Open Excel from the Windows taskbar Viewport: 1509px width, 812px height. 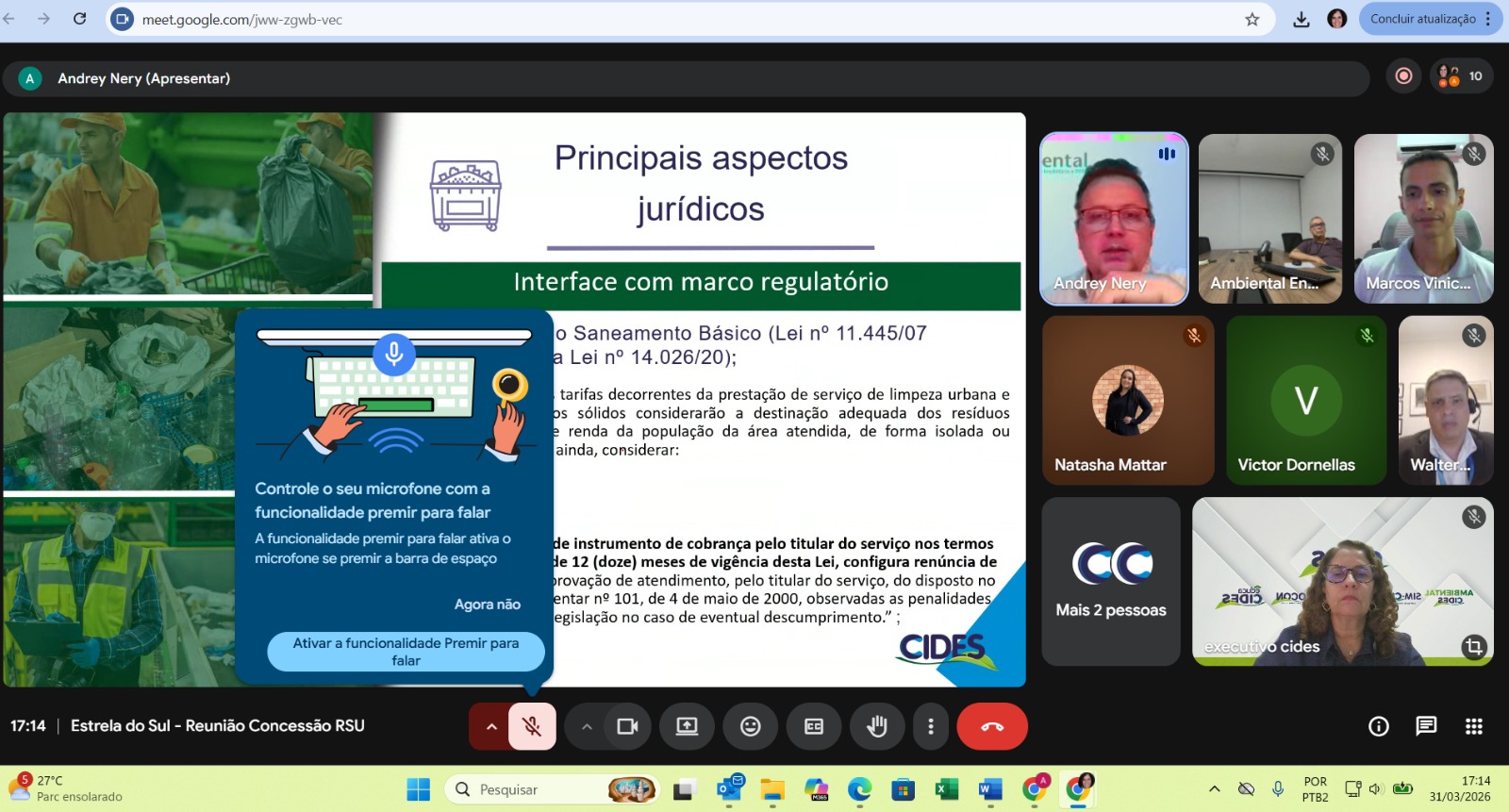click(x=946, y=789)
